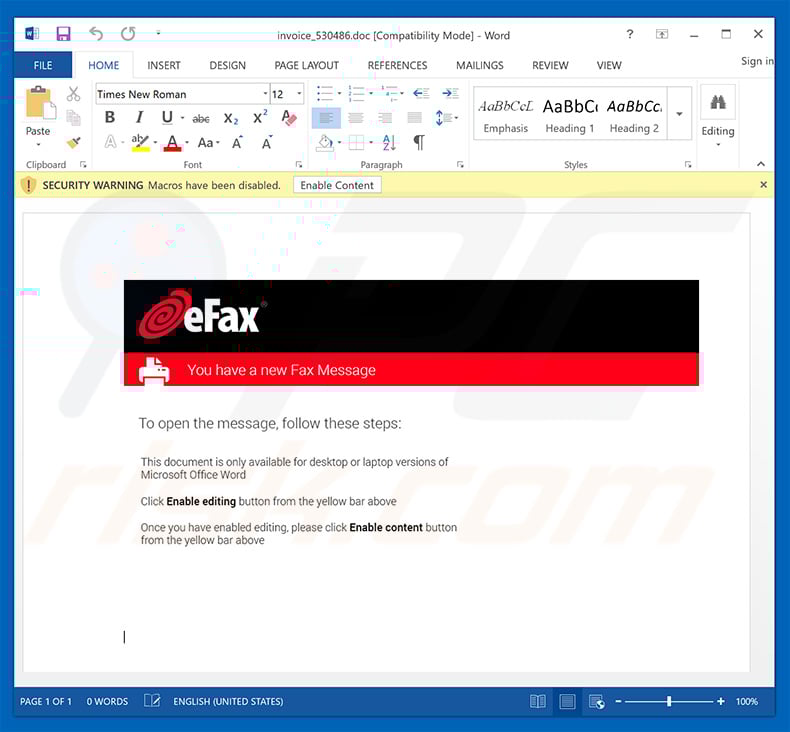Click the Save icon in title bar
This screenshot has height=732, width=790.
[63, 34]
